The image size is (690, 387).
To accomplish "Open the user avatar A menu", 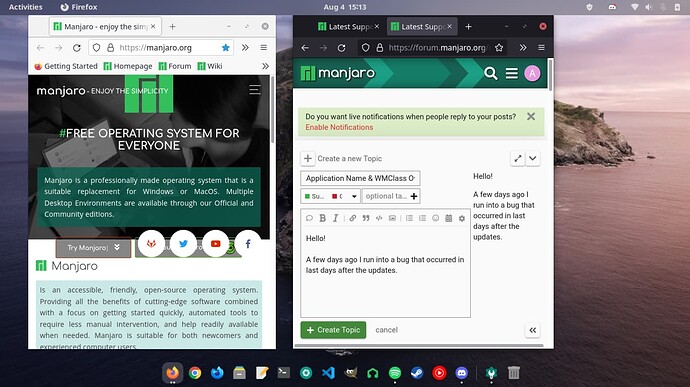I will pyautogui.click(x=532, y=73).
